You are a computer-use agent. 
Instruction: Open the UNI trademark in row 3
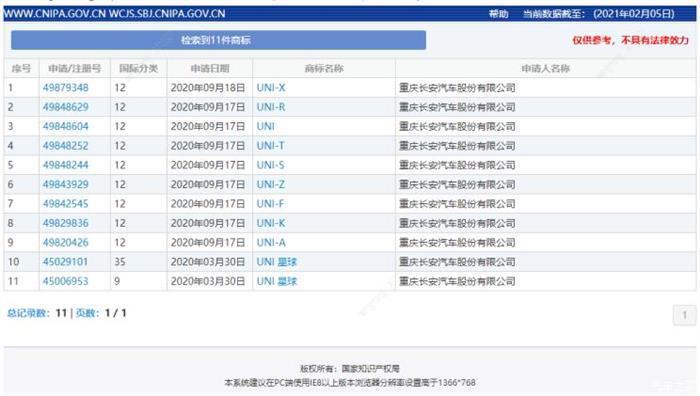(266, 126)
